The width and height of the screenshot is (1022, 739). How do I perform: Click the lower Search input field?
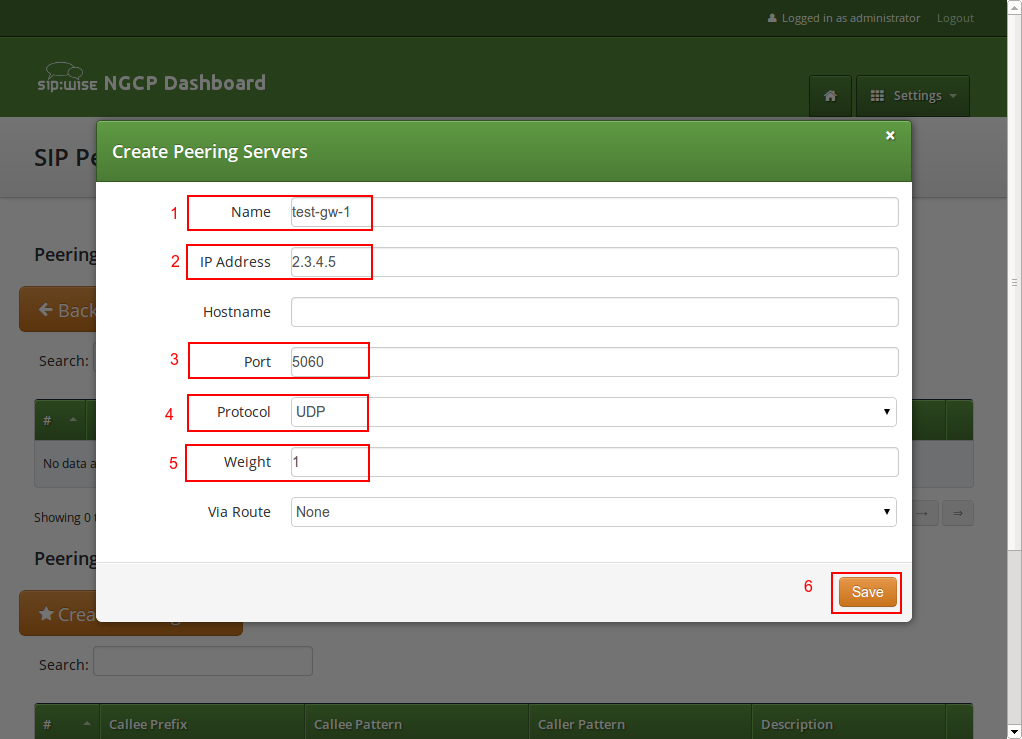pyautogui.click(x=203, y=661)
